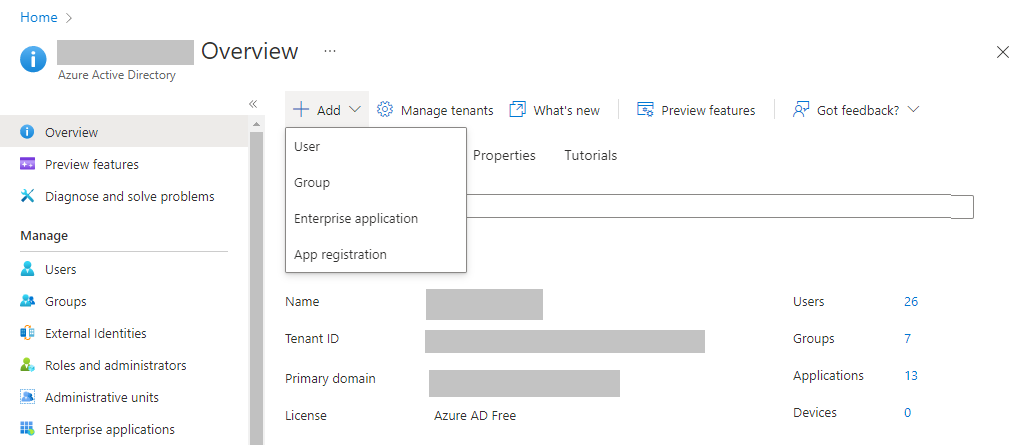Click the Enterprise applications grid icon

point(27,429)
